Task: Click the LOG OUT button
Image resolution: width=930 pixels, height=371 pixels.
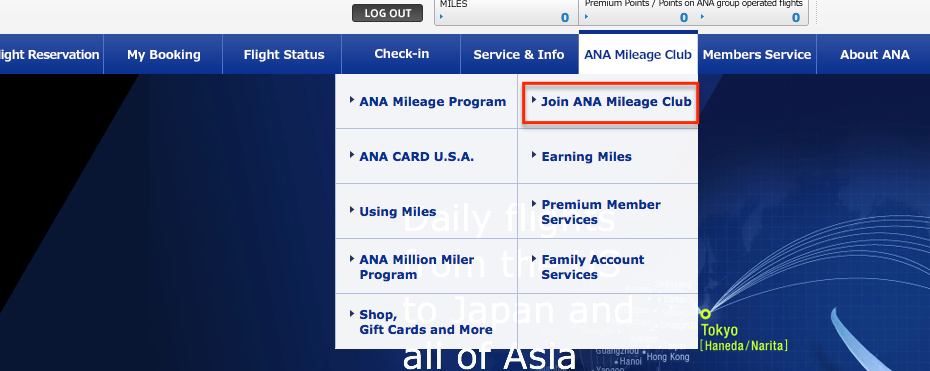Action: 387,13
